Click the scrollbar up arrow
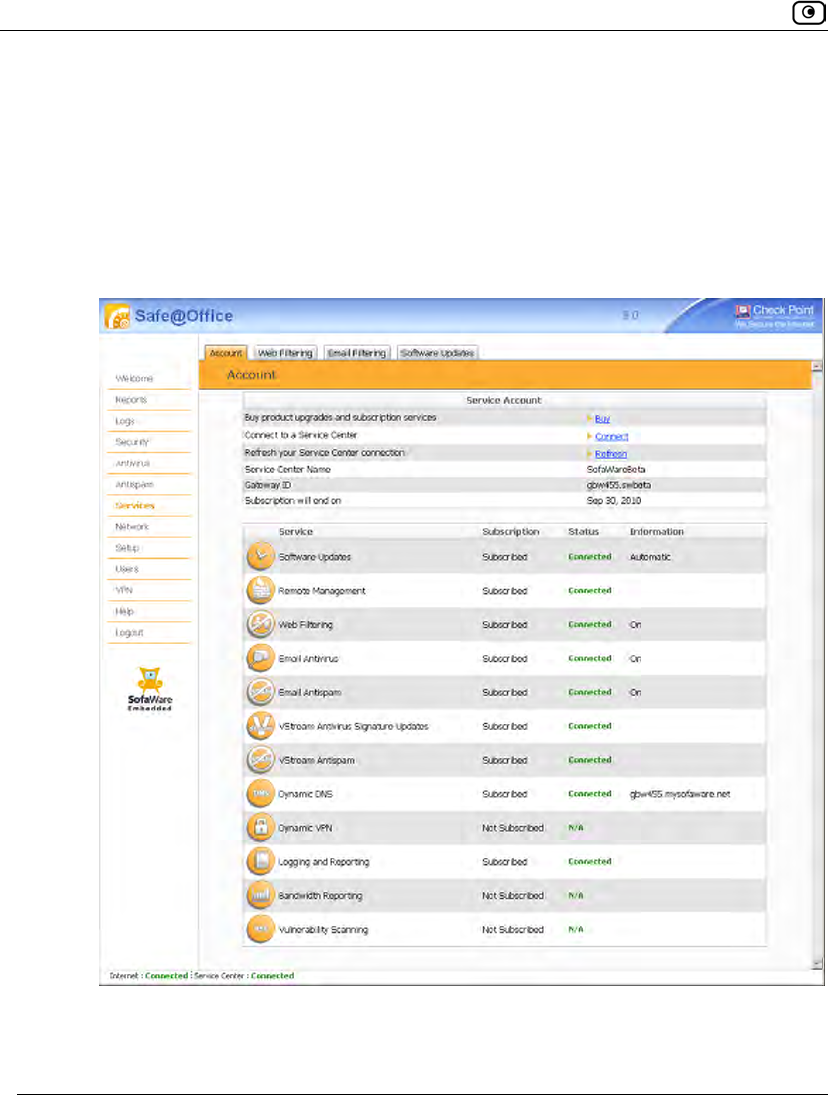 [818, 367]
